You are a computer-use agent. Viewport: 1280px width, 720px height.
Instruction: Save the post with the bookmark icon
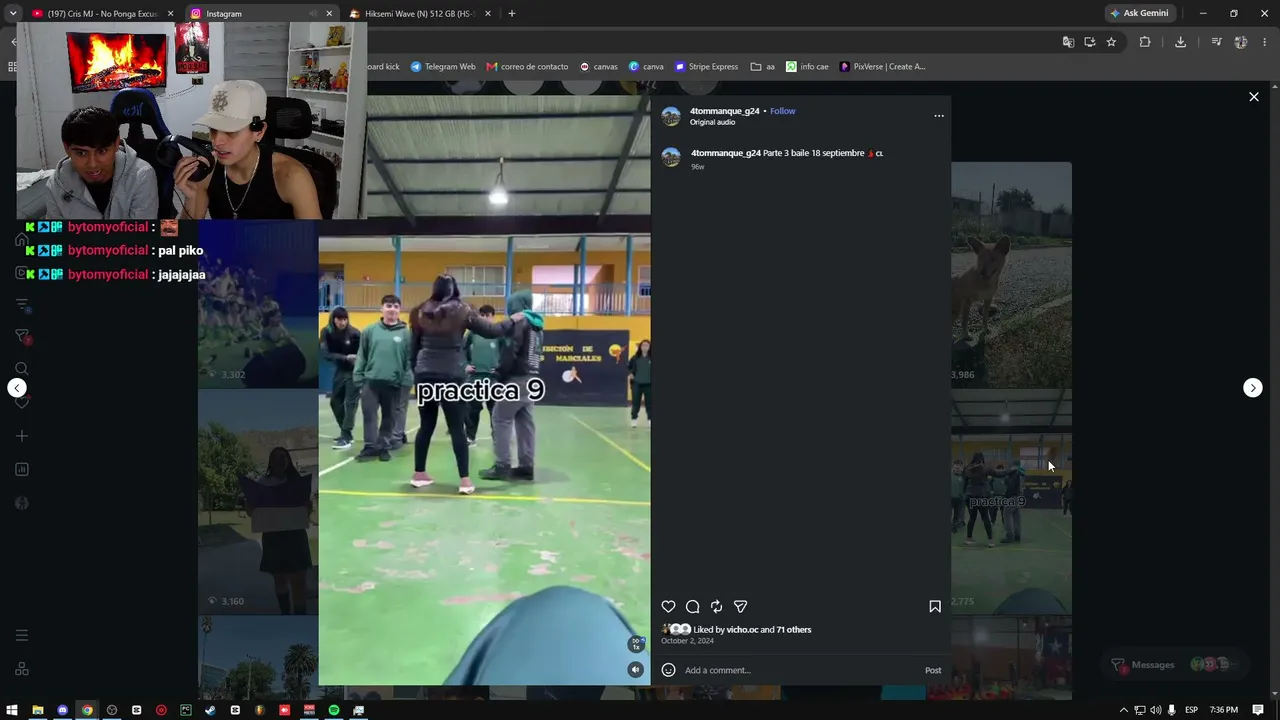pyautogui.click(x=935, y=606)
